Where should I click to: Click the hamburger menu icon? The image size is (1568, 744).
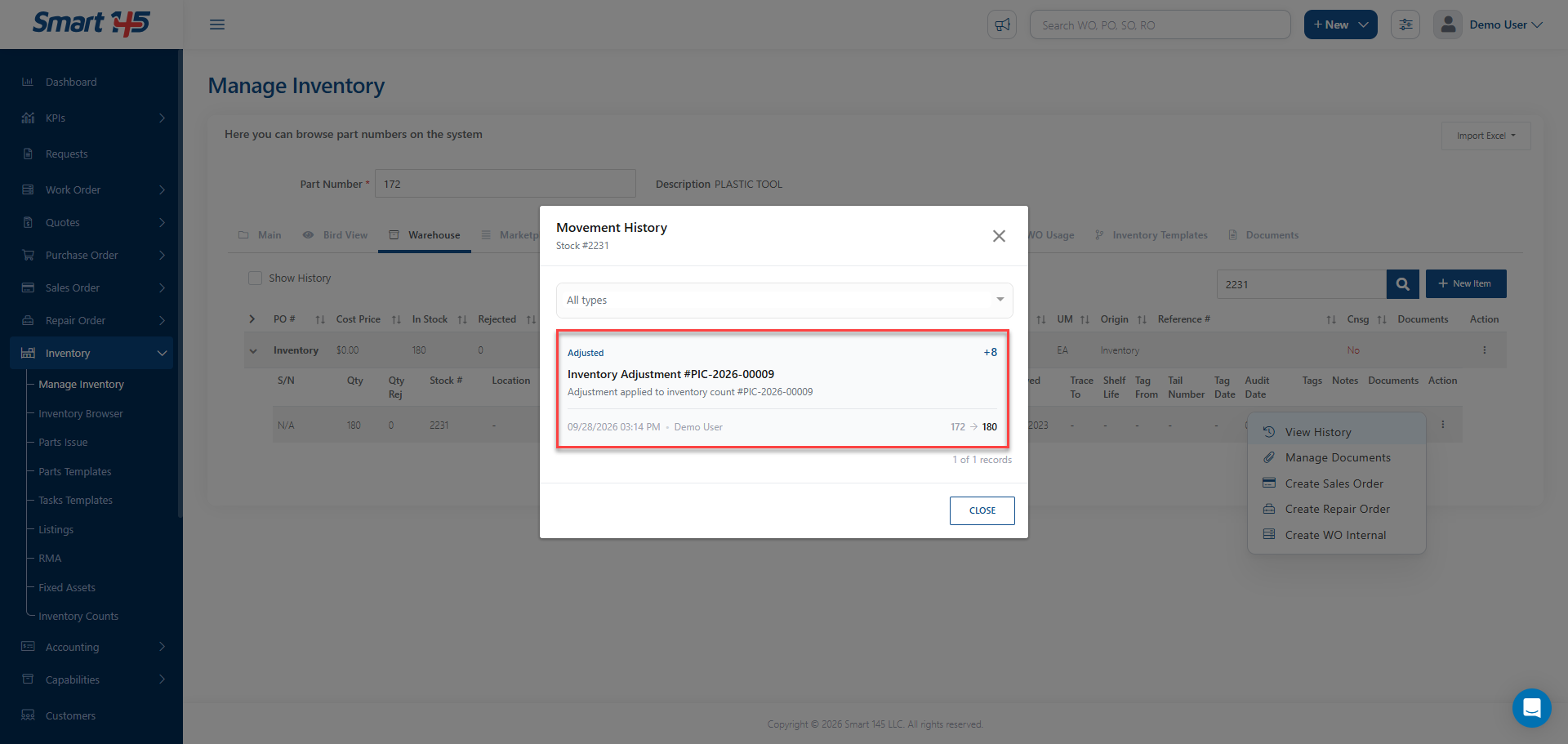[x=217, y=25]
